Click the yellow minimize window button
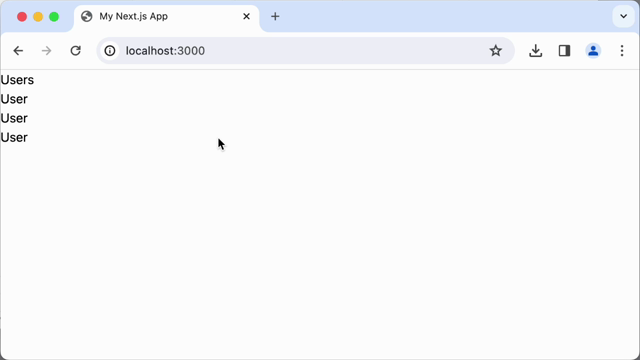 tap(38, 17)
